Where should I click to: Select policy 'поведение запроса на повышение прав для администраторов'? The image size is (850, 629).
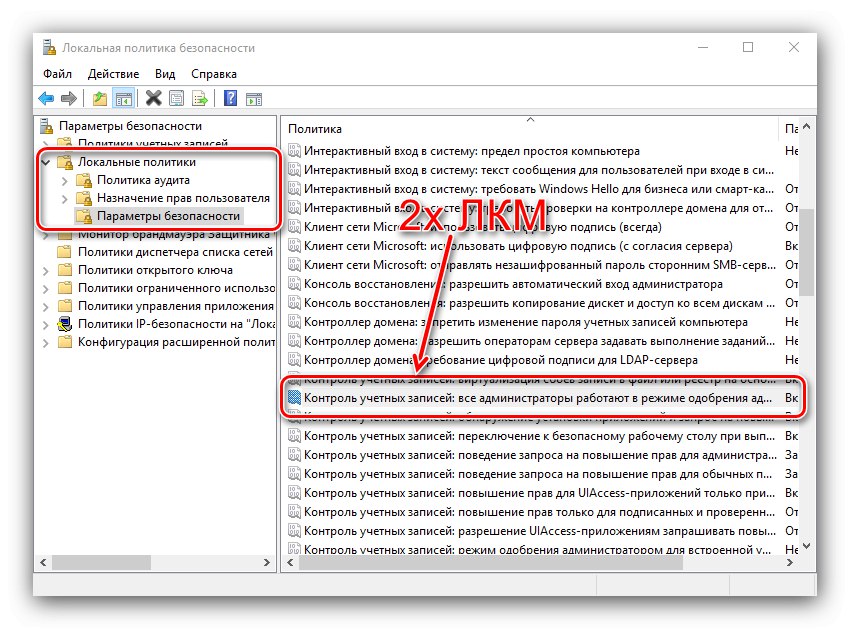(x=540, y=454)
